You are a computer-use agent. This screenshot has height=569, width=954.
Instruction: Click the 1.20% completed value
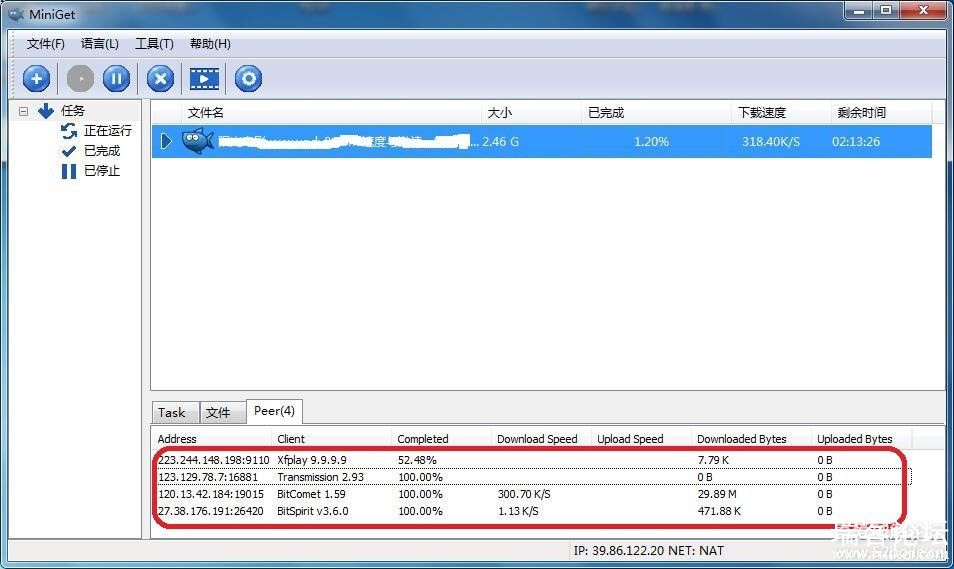[x=651, y=142]
